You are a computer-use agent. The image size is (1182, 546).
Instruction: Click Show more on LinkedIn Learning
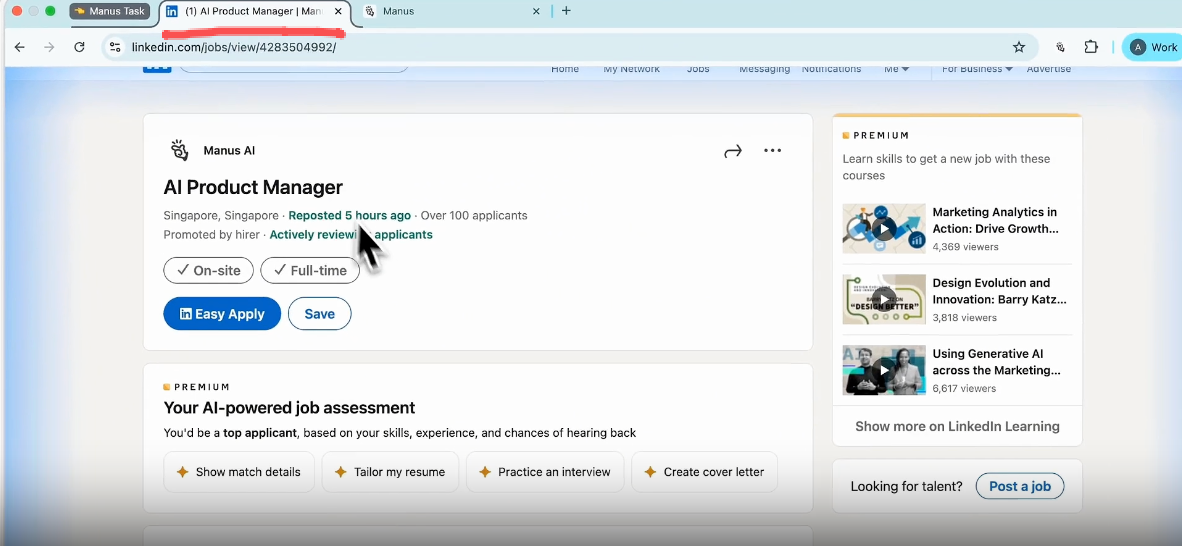point(957,427)
